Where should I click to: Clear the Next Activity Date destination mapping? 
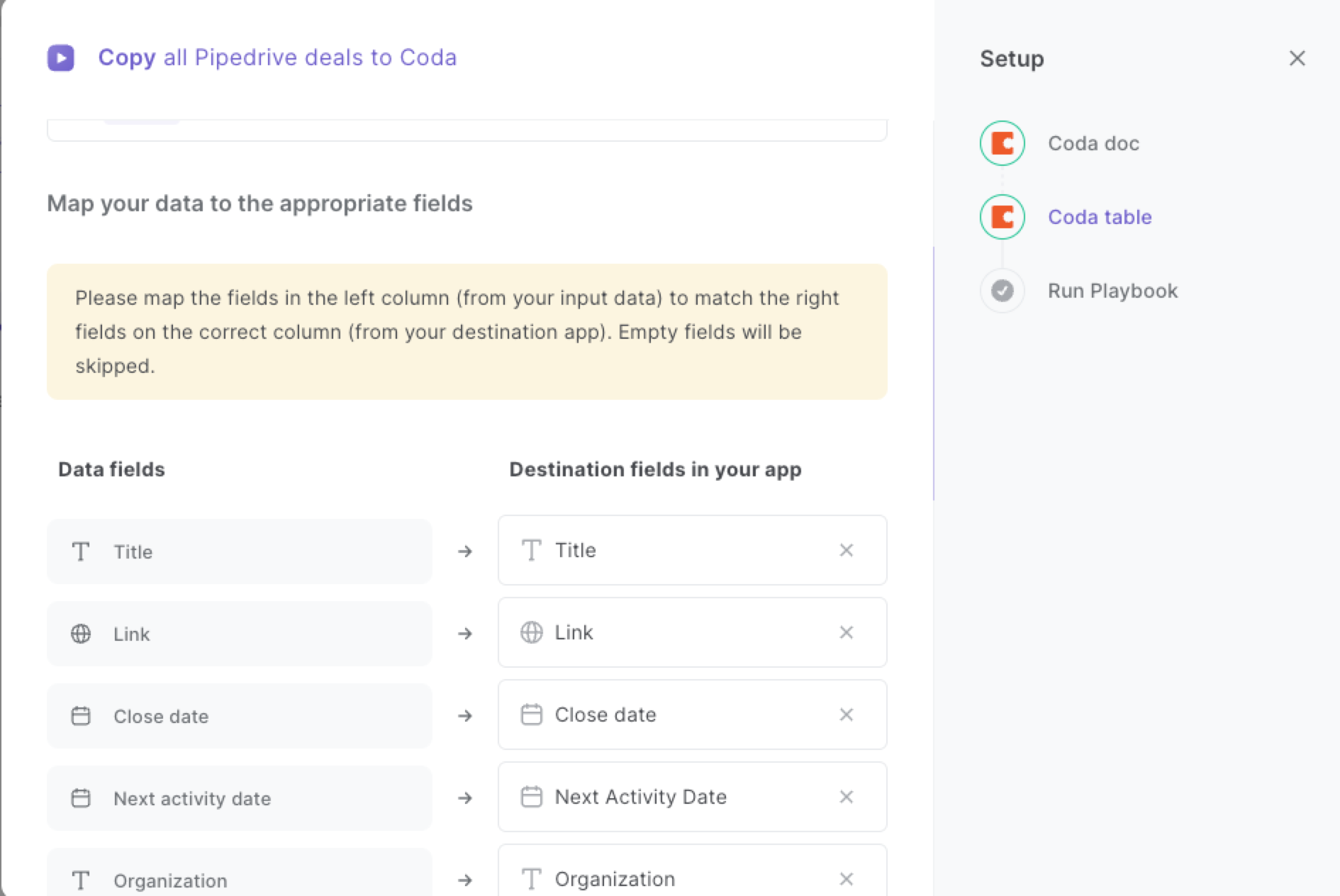(846, 797)
